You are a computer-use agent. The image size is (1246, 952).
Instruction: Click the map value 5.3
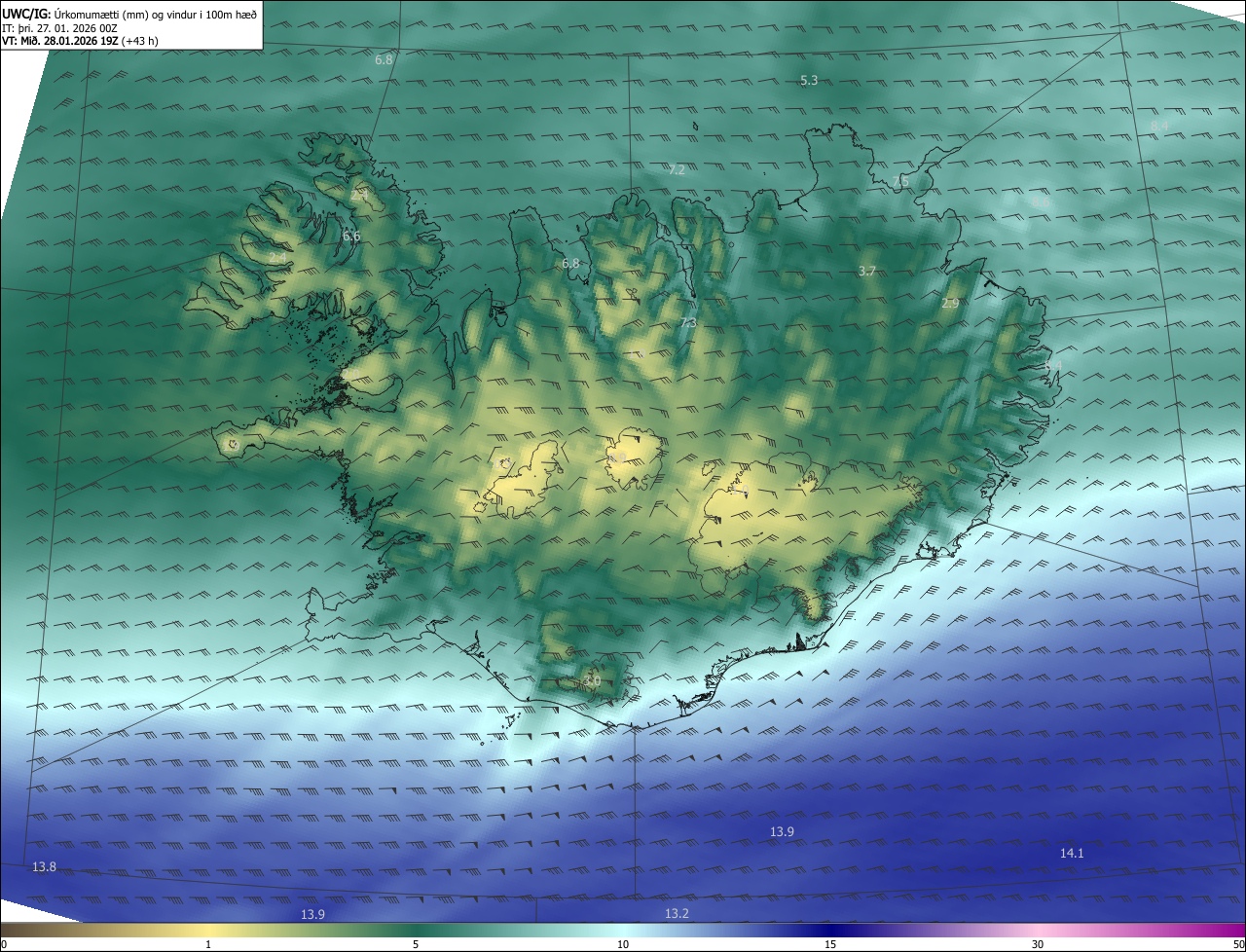(x=809, y=81)
